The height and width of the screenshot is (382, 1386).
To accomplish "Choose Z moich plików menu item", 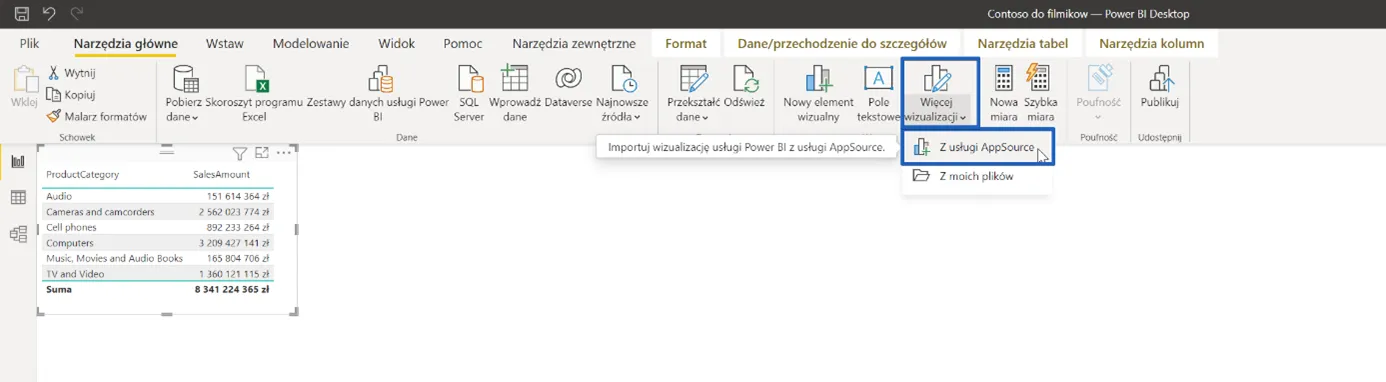I will point(978,176).
